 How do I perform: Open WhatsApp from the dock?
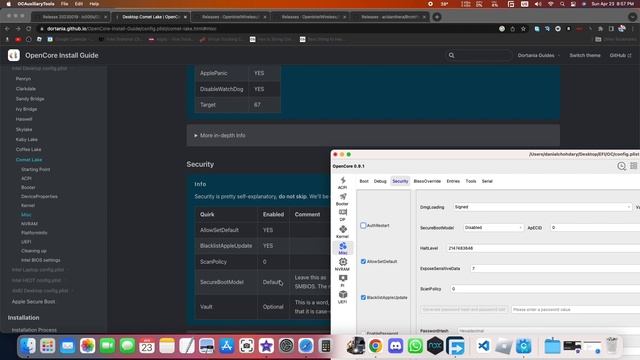coord(415,346)
